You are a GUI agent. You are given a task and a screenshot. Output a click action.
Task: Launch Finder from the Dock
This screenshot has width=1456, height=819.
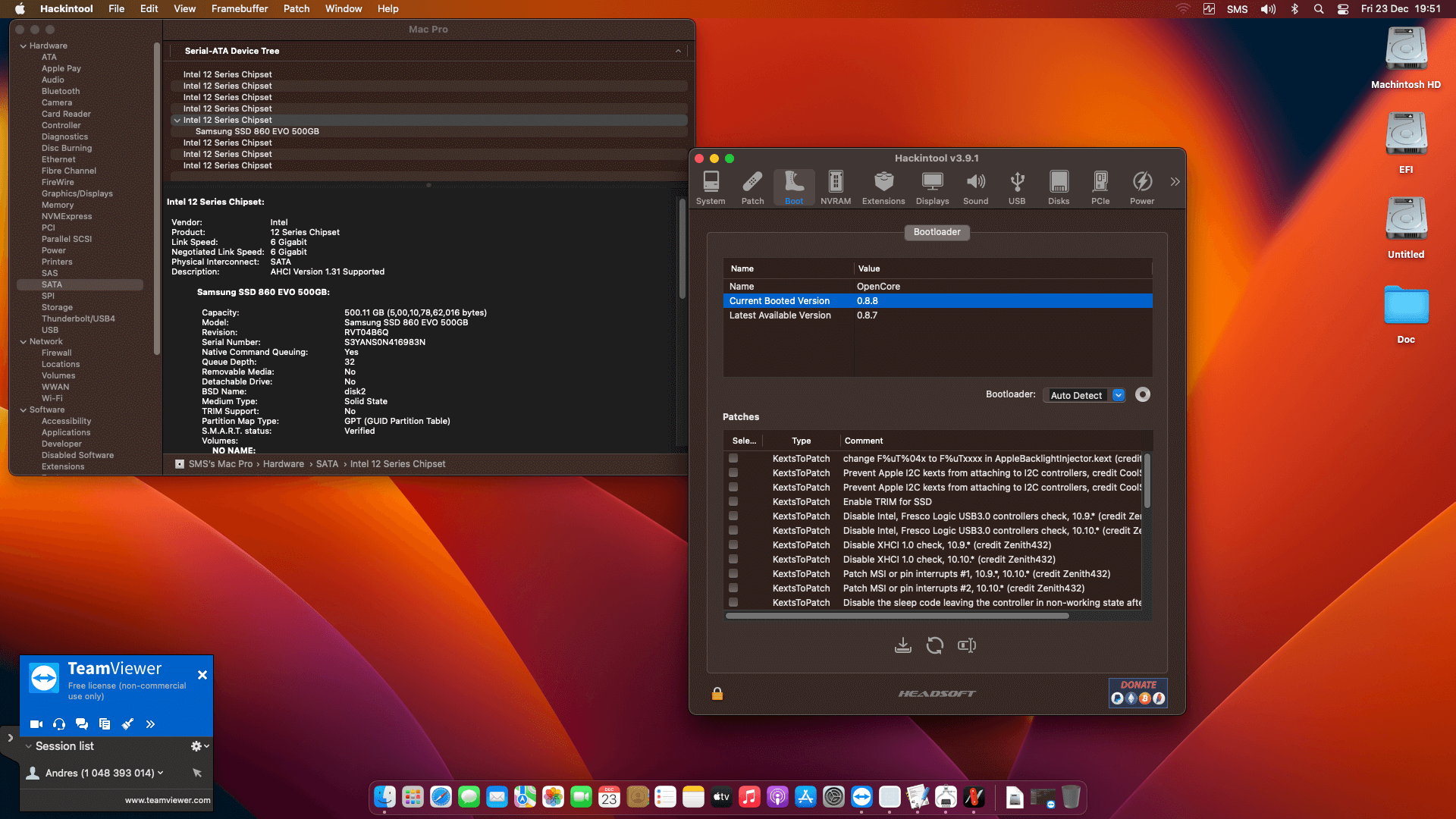[385, 797]
